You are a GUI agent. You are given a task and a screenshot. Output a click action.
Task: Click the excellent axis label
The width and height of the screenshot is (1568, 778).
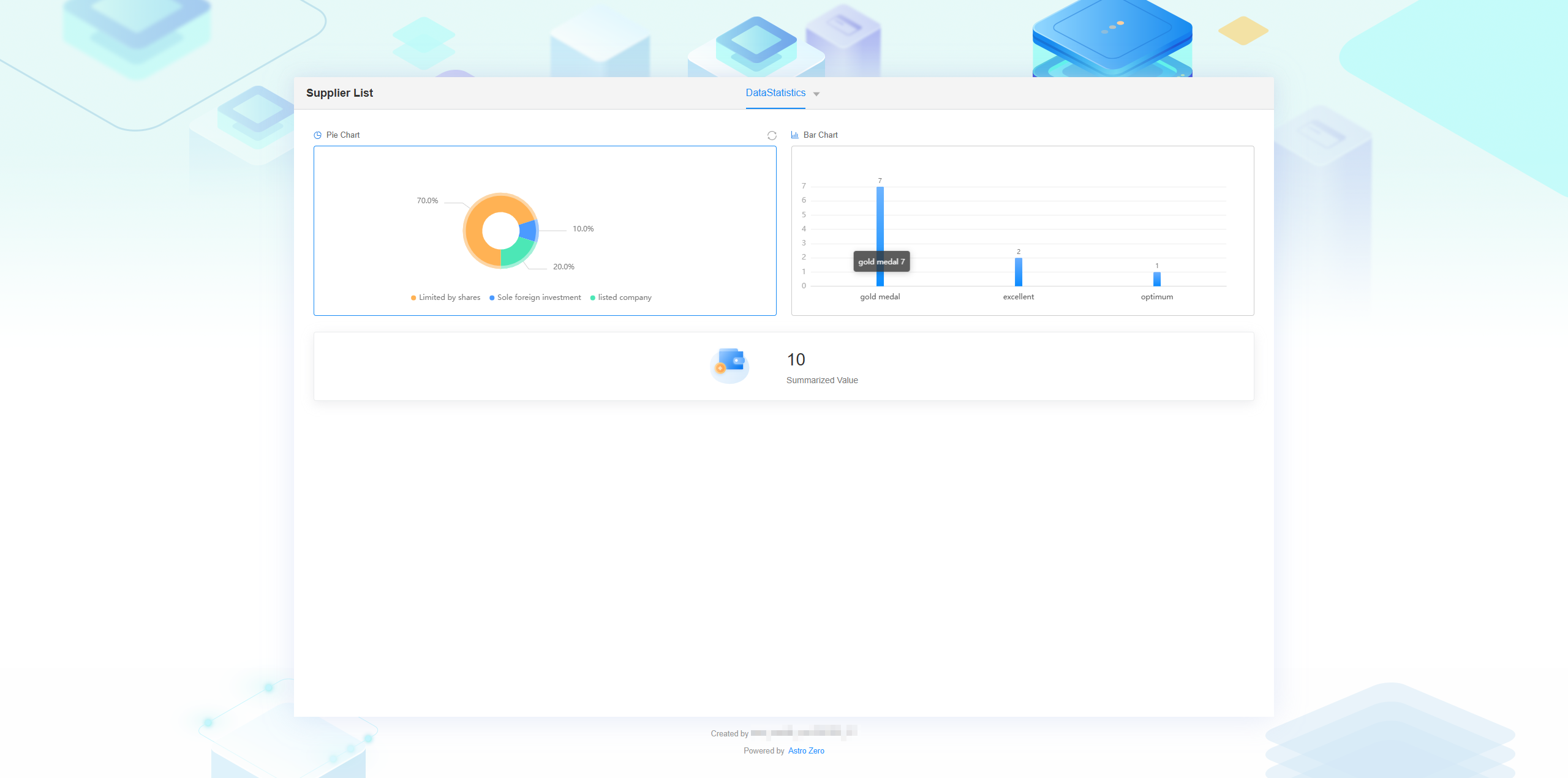1019,297
